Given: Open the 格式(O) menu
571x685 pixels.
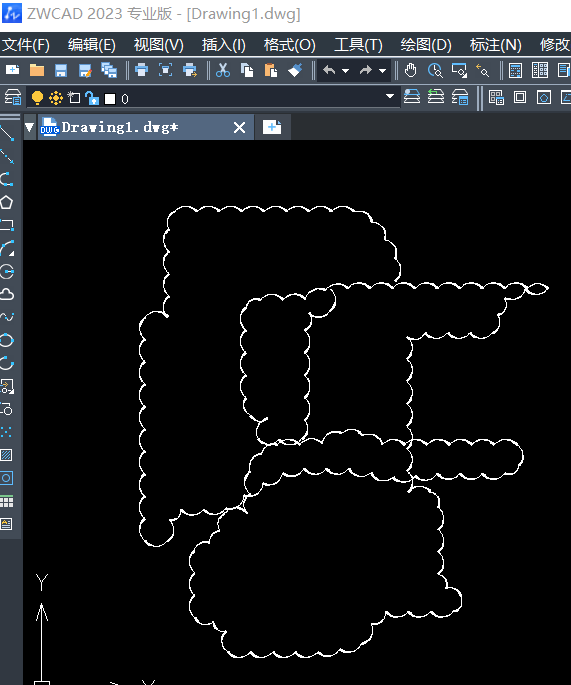Looking at the screenshot, I should click(x=290, y=45).
